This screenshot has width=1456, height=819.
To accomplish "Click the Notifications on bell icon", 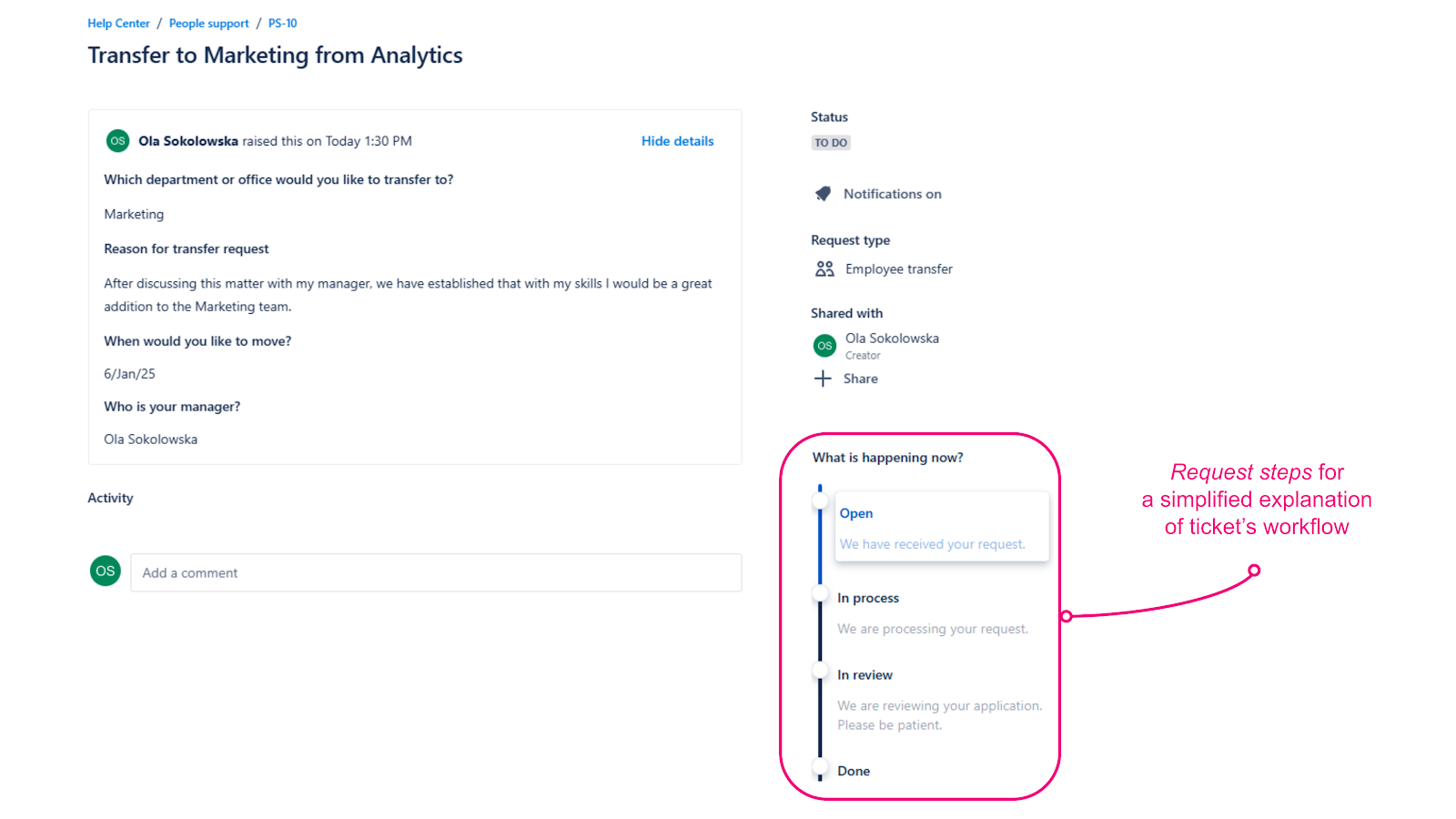I will click(823, 193).
